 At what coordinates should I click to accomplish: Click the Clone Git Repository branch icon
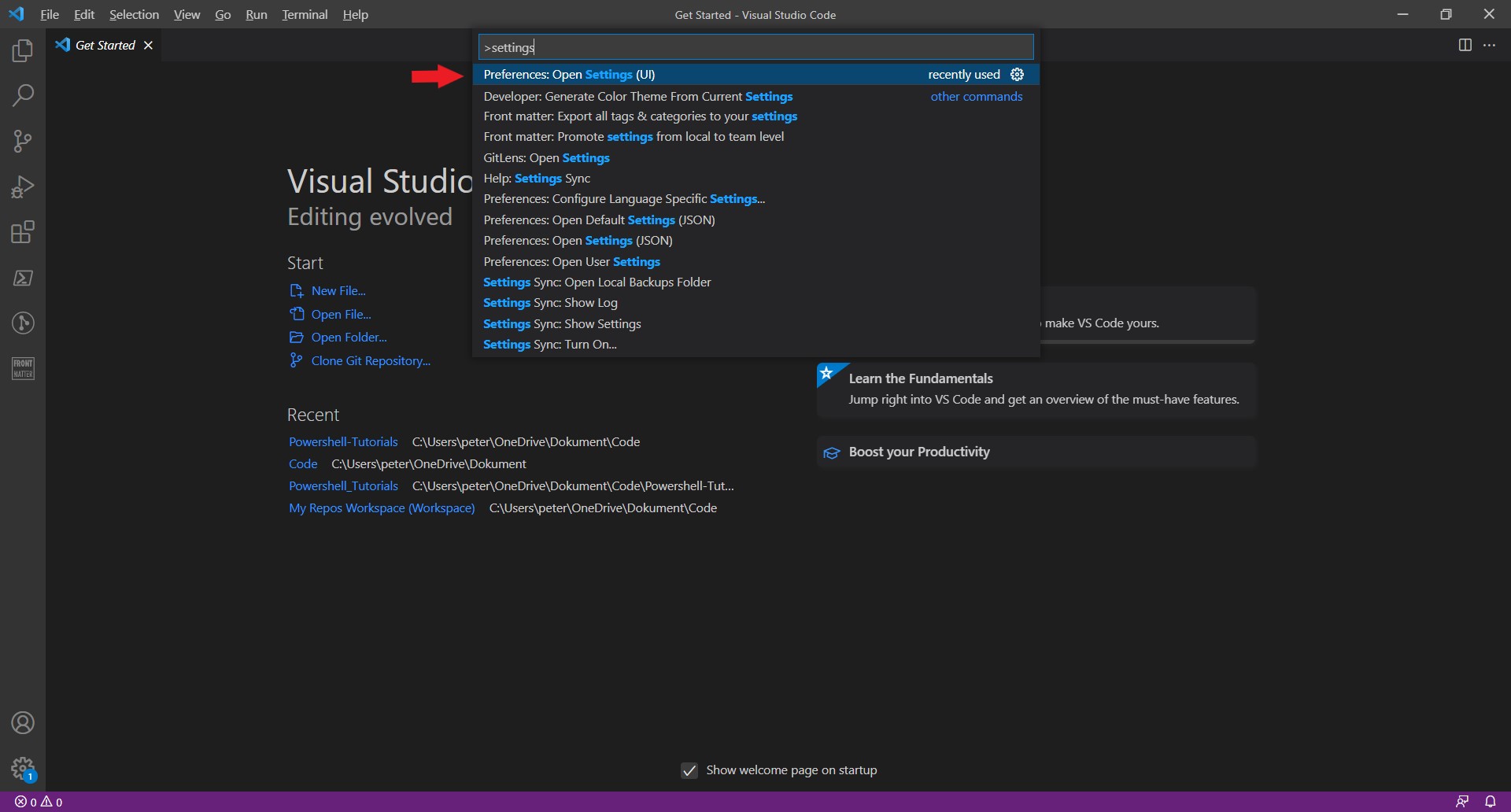click(x=296, y=360)
